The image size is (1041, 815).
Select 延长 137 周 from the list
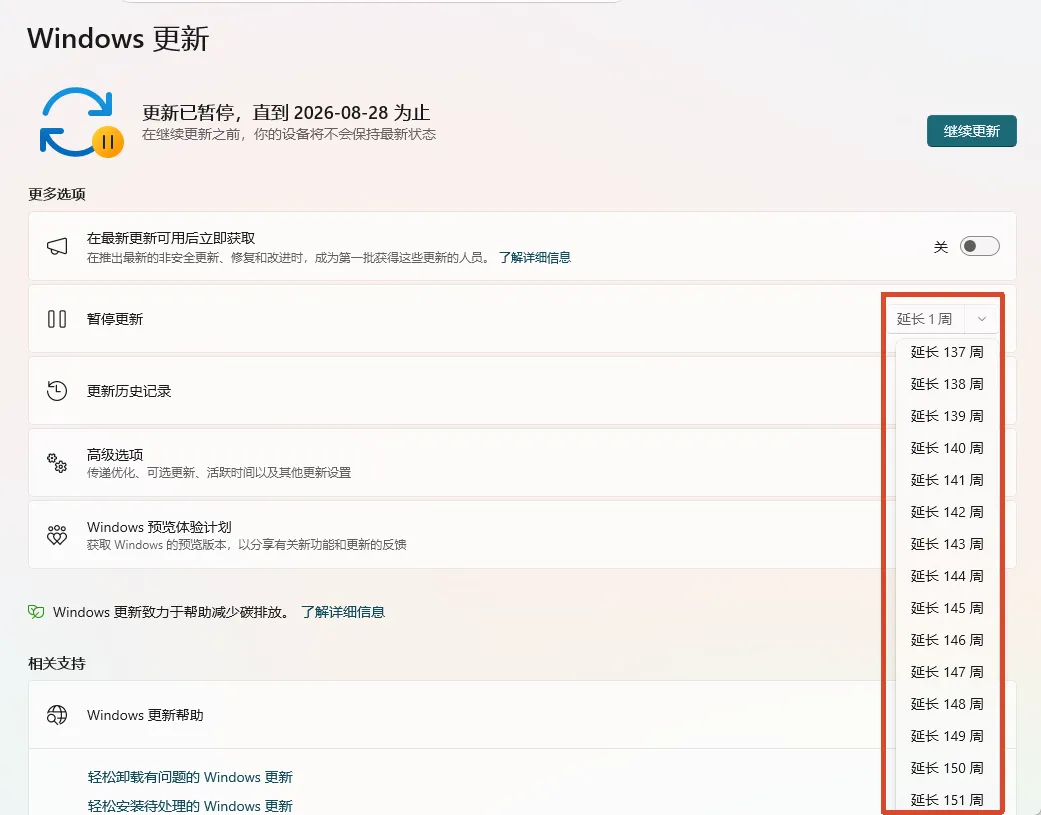click(947, 352)
